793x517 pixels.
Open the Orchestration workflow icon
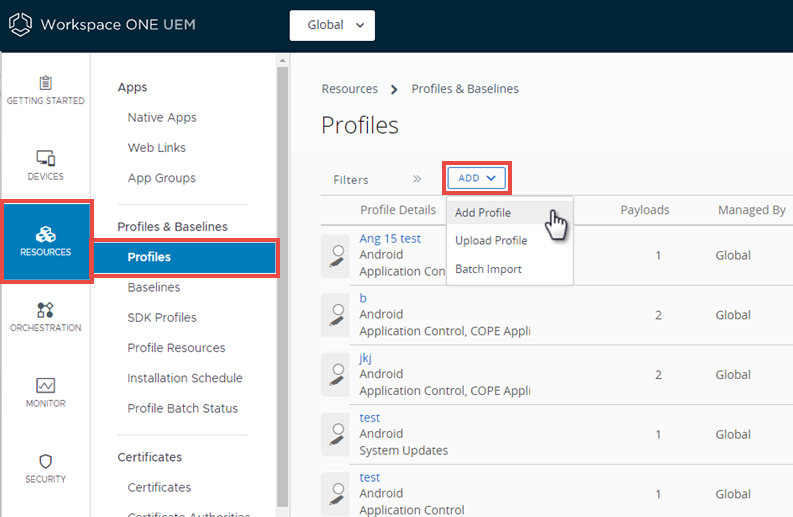(46, 310)
